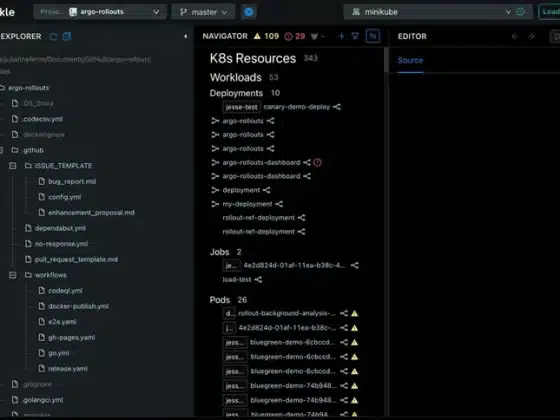The width and height of the screenshot is (560, 420).
Task: Open release.yaml workflow file
Action: click(x=68, y=369)
